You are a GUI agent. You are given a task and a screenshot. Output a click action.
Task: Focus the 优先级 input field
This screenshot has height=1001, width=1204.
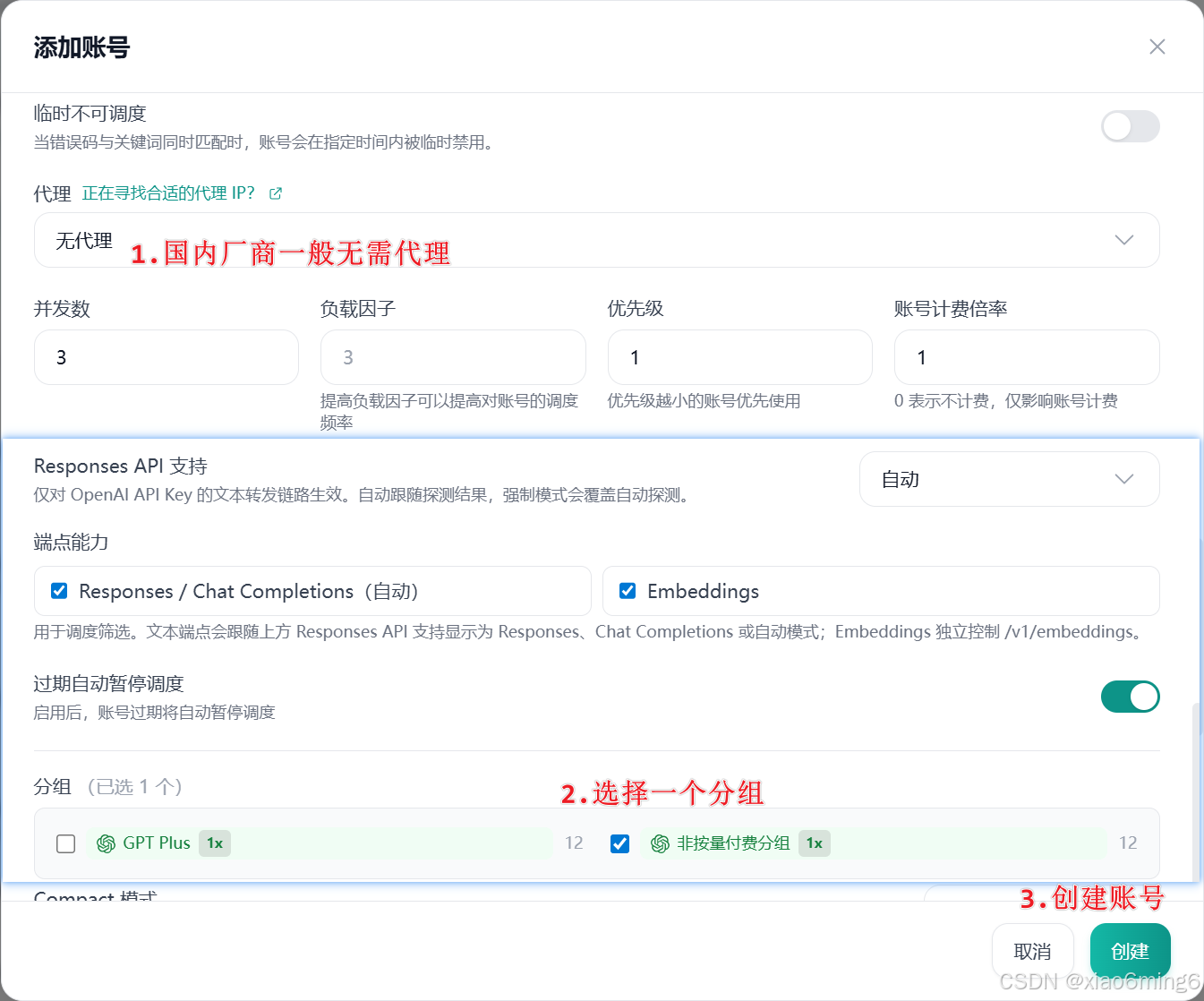tap(739, 357)
